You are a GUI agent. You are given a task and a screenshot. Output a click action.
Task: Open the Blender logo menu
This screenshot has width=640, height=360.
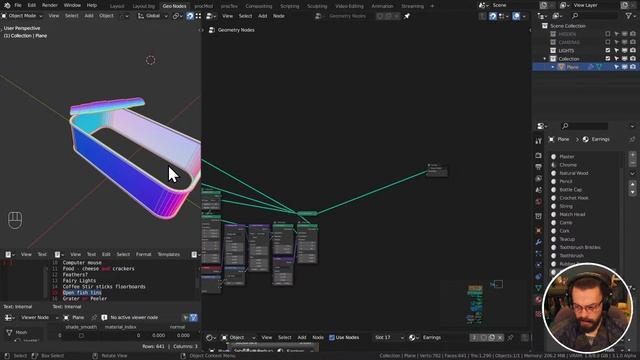point(7,5)
